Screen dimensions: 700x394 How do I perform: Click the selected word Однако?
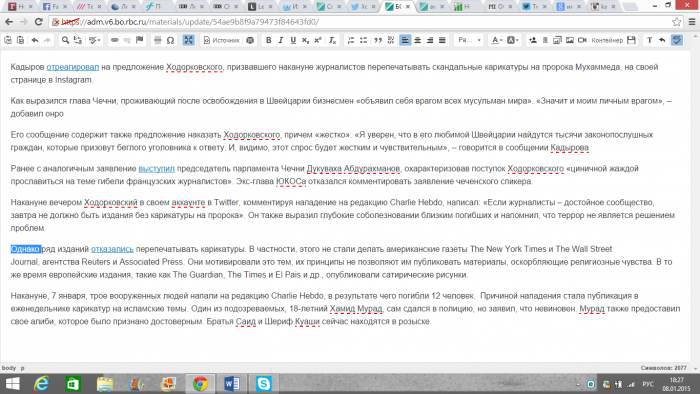click(25, 249)
